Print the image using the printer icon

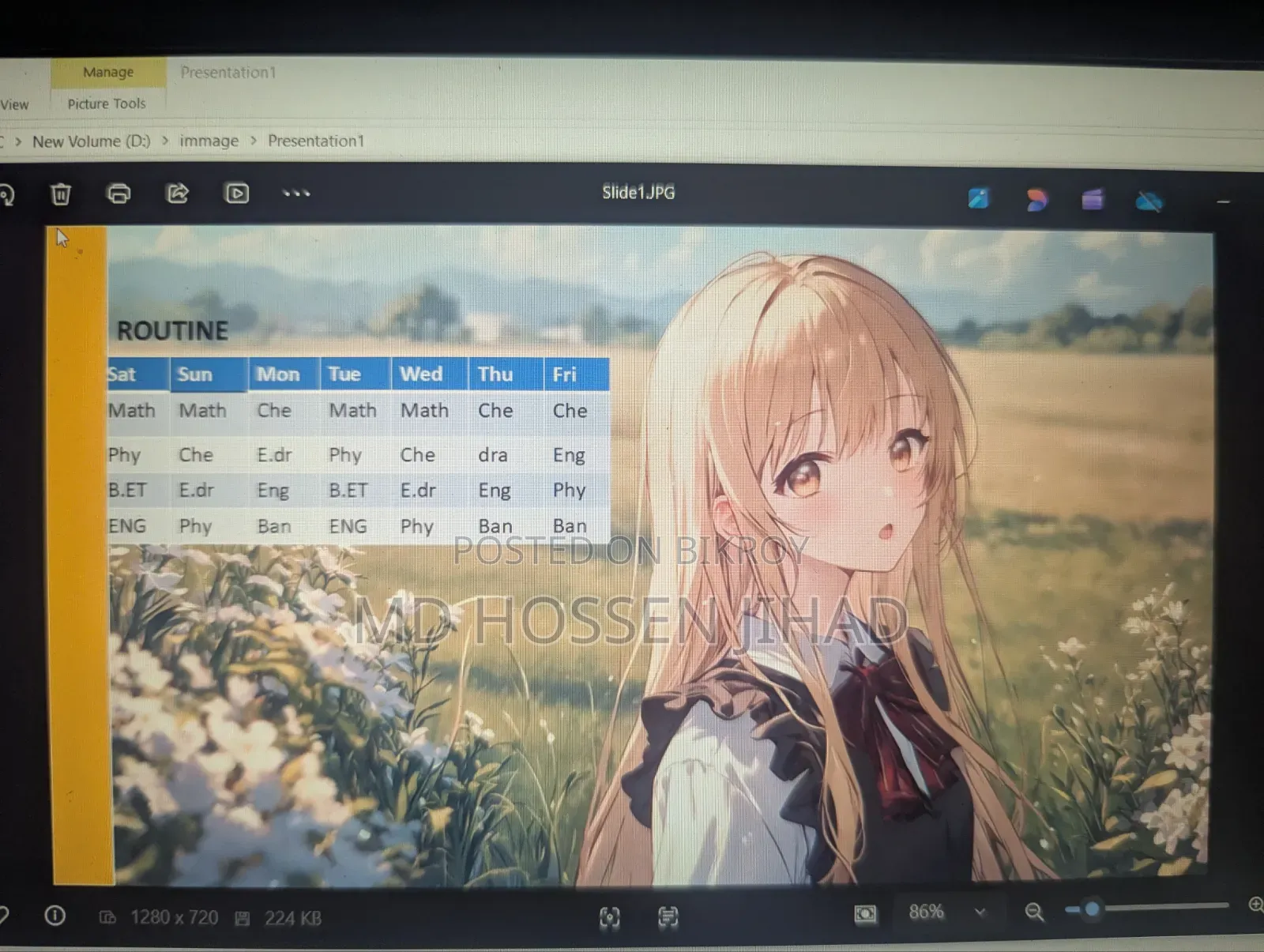[x=119, y=194]
